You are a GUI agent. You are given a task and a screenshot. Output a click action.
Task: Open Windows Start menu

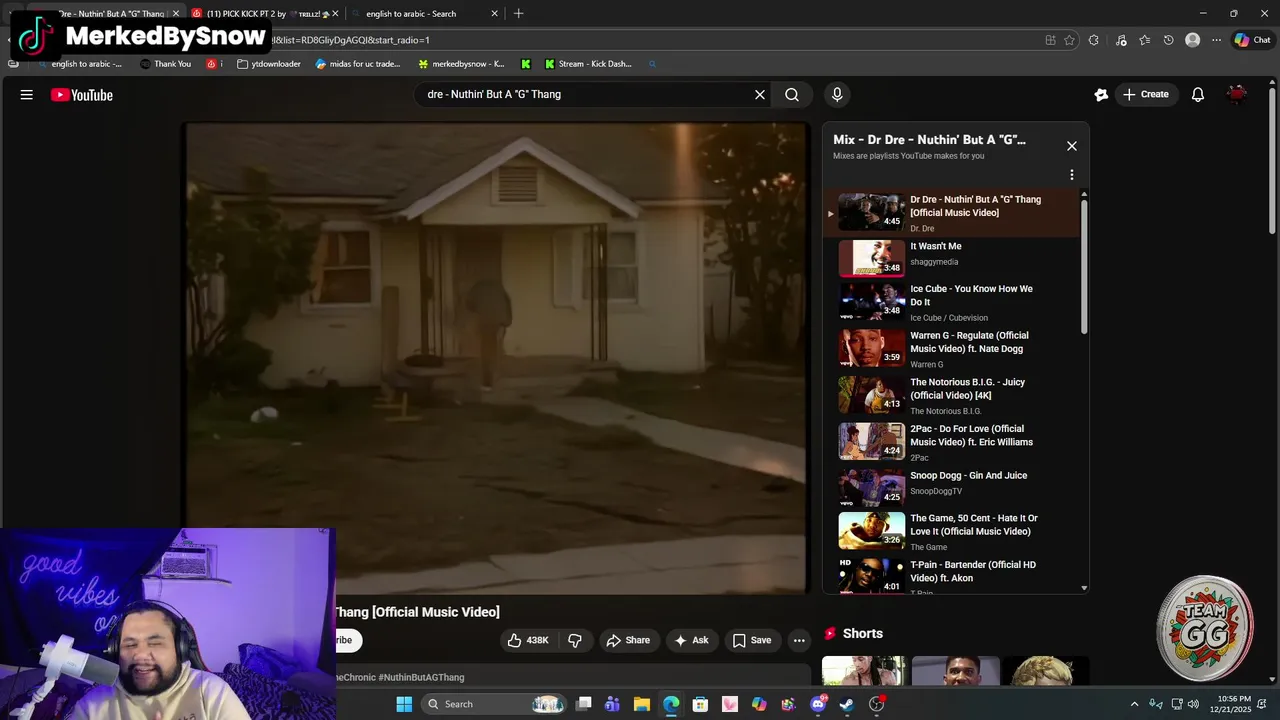pyautogui.click(x=404, y=704)
